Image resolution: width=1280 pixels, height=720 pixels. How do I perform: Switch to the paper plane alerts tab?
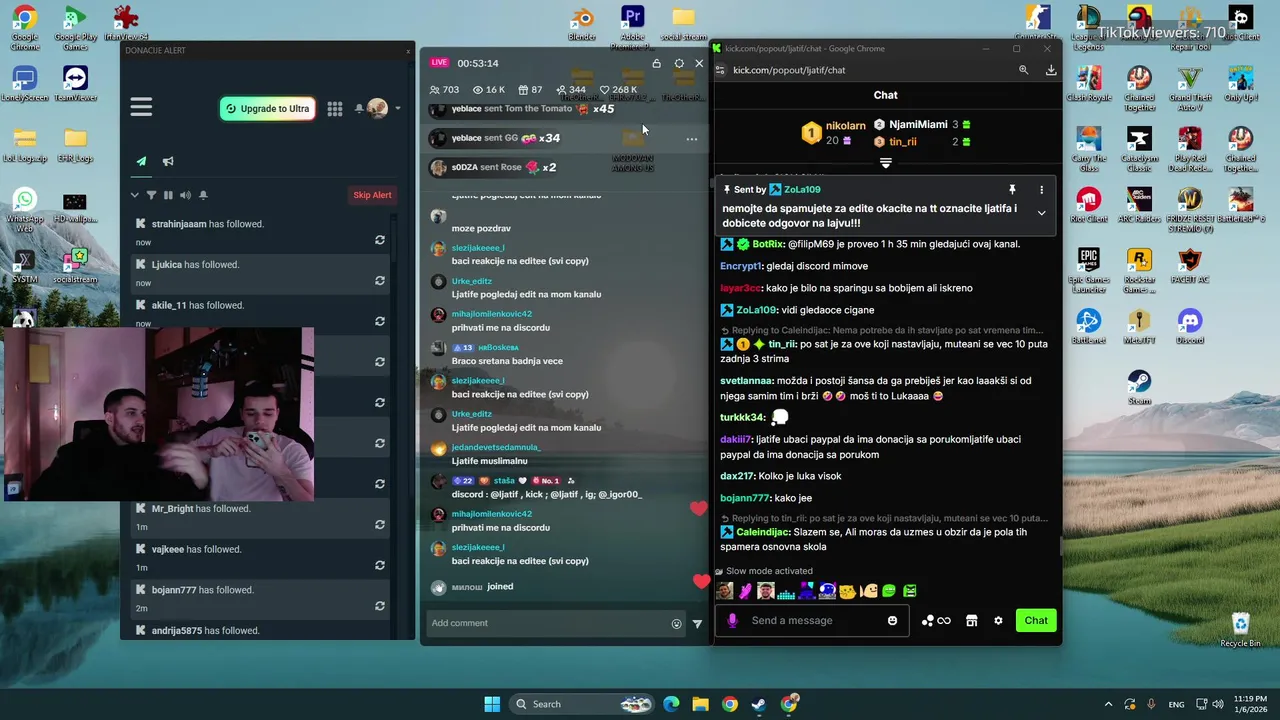141,161
